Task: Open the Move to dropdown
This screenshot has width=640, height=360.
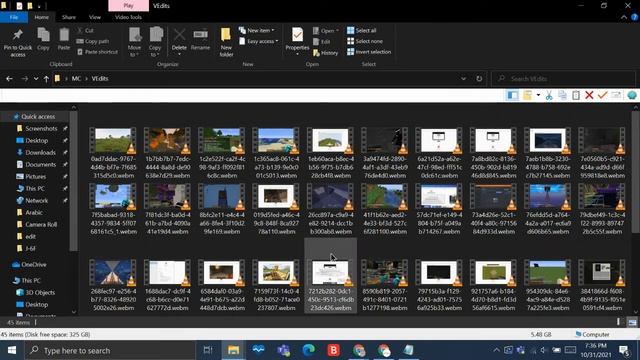Action: (134, 42)
